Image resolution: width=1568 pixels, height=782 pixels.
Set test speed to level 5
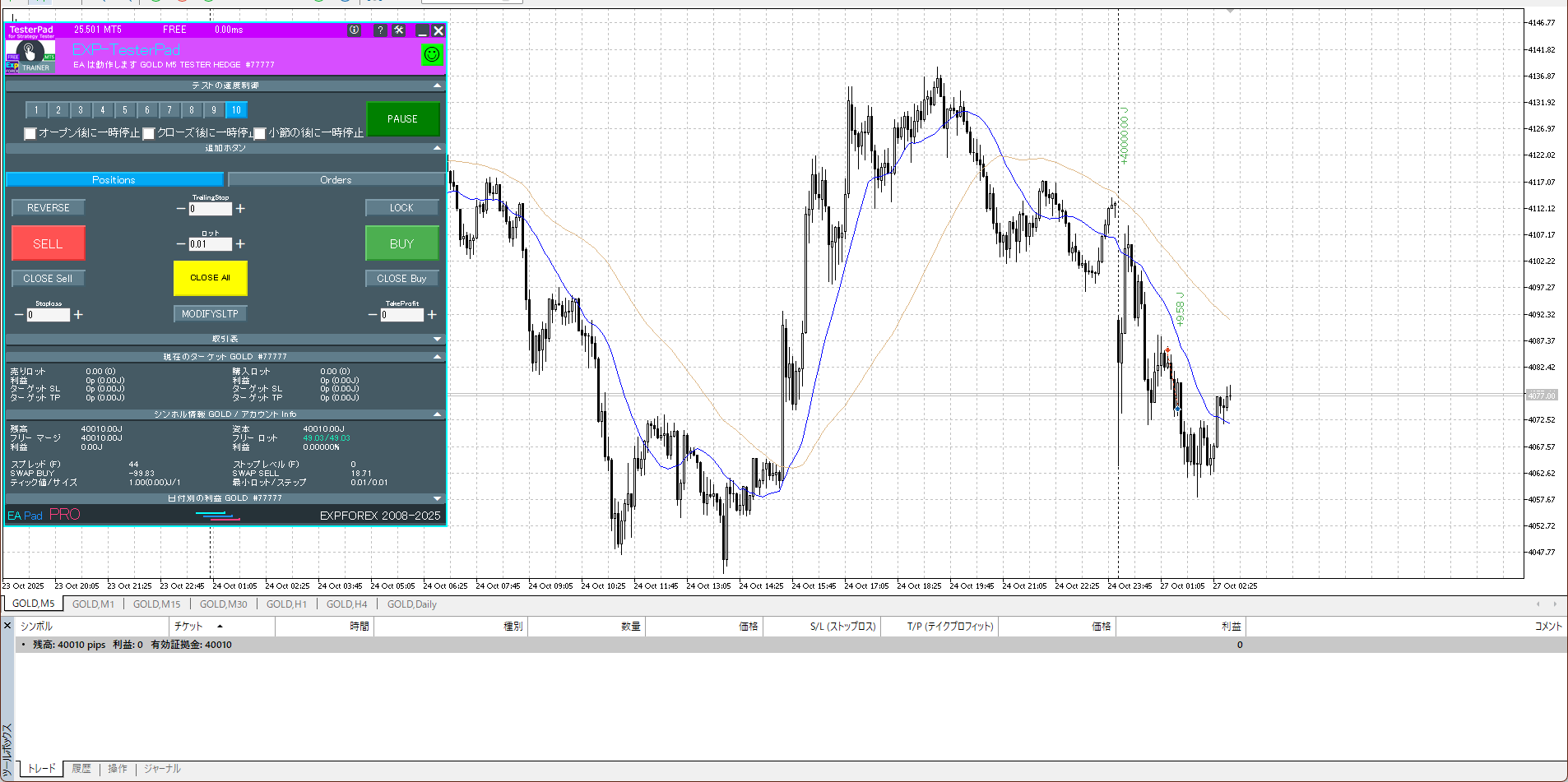[125, 110]
